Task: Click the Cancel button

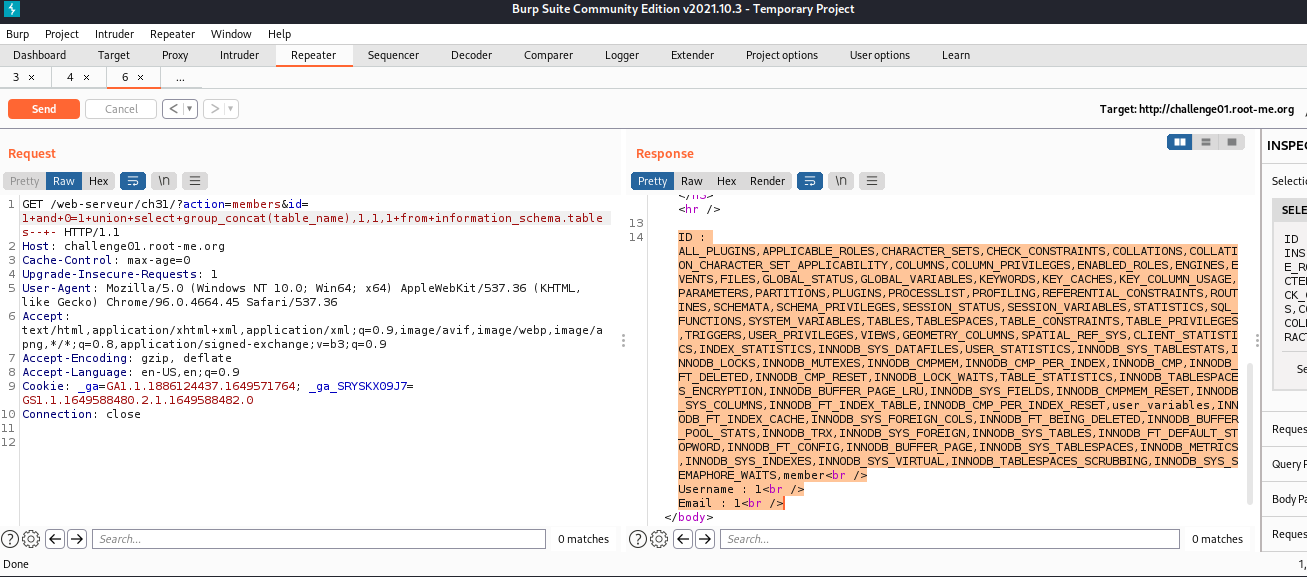Action: (121, 109)
